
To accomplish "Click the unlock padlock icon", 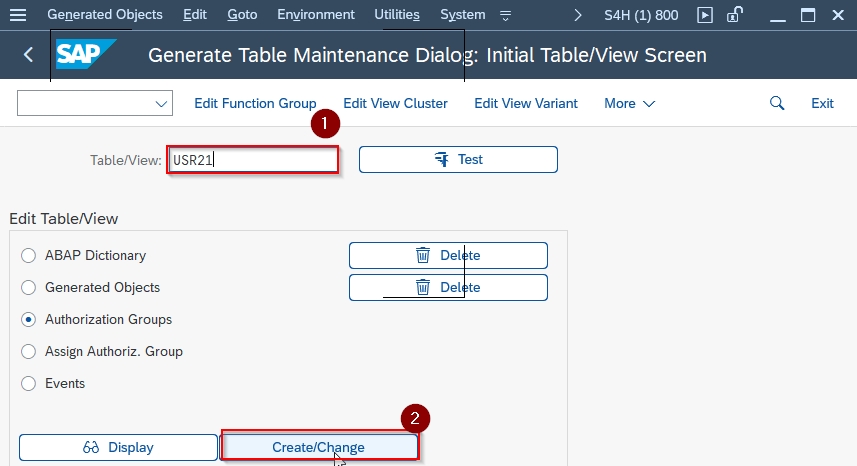I will 735,14.
